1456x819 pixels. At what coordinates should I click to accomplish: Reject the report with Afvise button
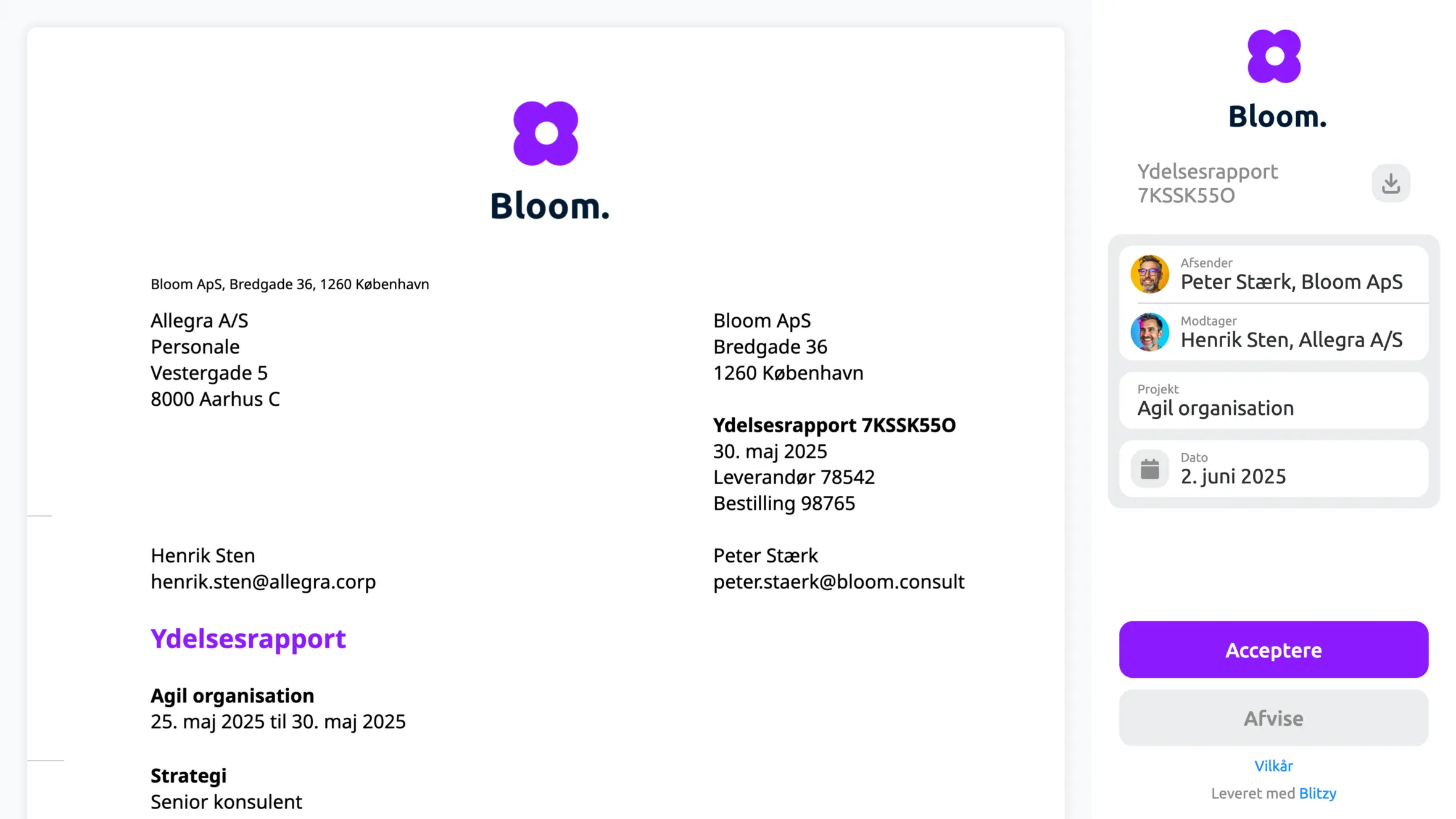(x=1273, y=718)
